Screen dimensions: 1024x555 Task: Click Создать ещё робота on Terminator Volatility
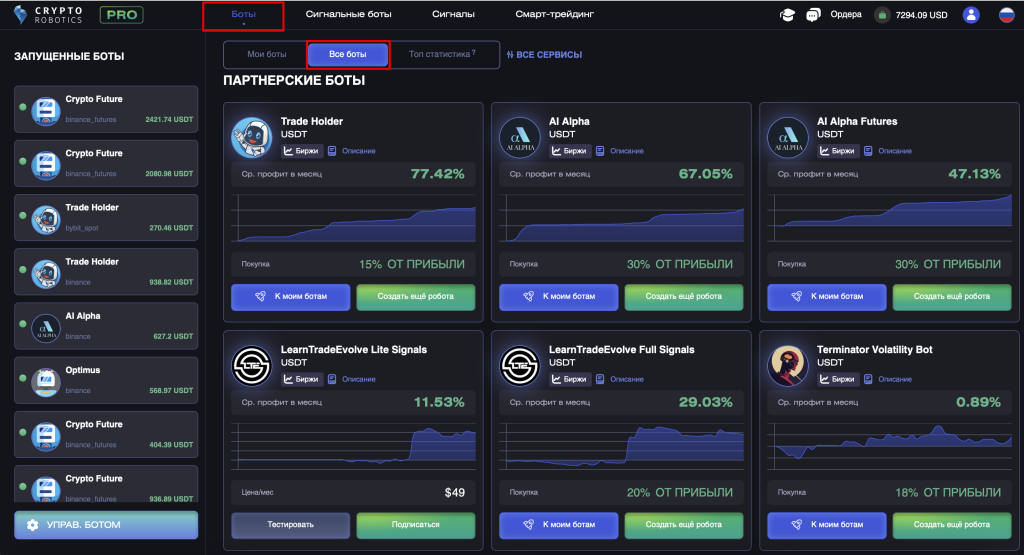pyautogui.click(x=952, y=525)
